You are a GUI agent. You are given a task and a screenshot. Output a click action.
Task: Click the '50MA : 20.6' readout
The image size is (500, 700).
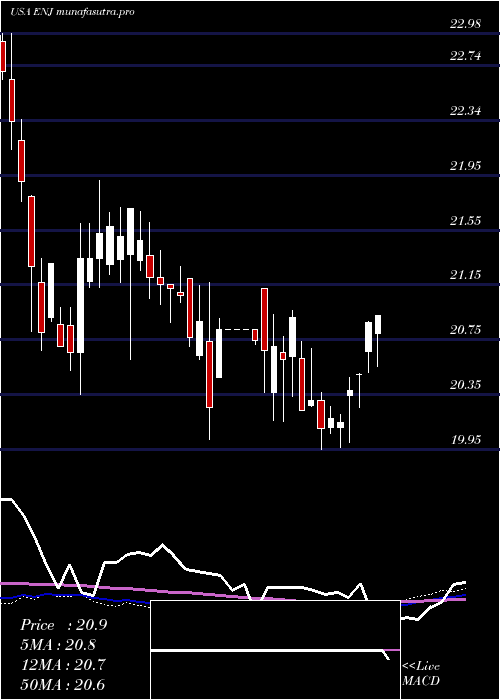tap(62, 684)
